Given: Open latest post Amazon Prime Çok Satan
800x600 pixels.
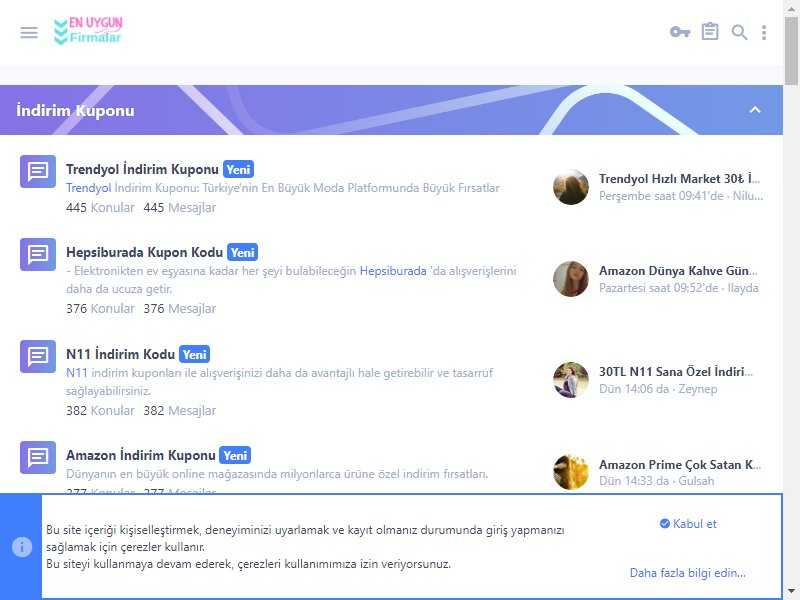Looking at the screenshot, I should tap(680, 465).
